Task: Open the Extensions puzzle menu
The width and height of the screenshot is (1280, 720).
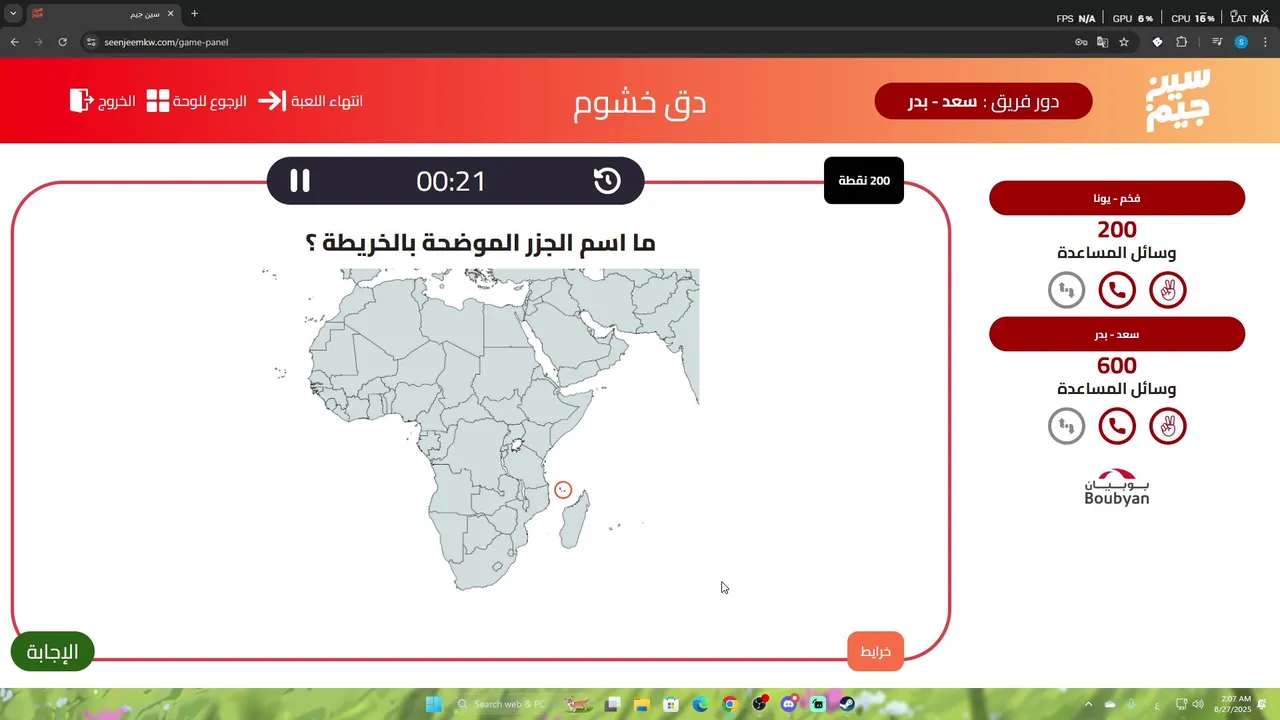Action: click(1181, 42)
